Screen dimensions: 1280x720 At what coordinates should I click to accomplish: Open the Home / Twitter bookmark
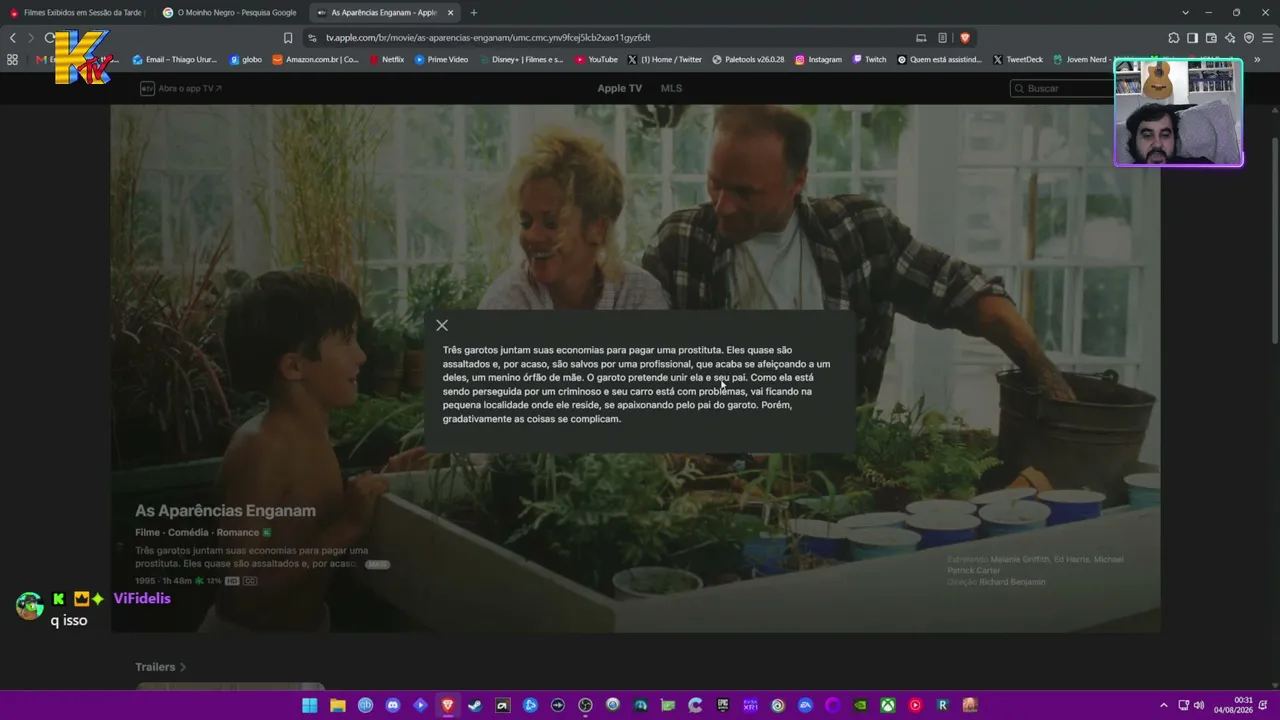pyautogui.click(x=665, y=60)
